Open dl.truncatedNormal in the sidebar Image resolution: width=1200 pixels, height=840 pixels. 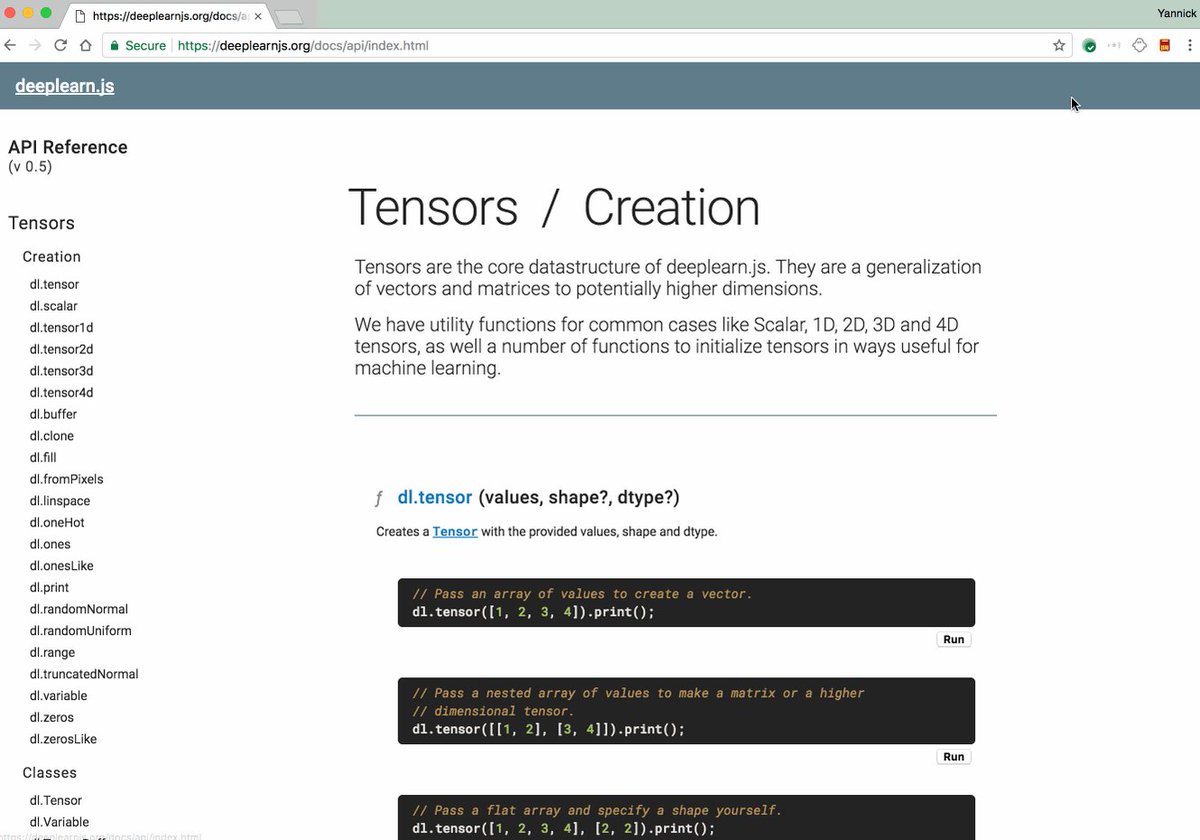84,674
